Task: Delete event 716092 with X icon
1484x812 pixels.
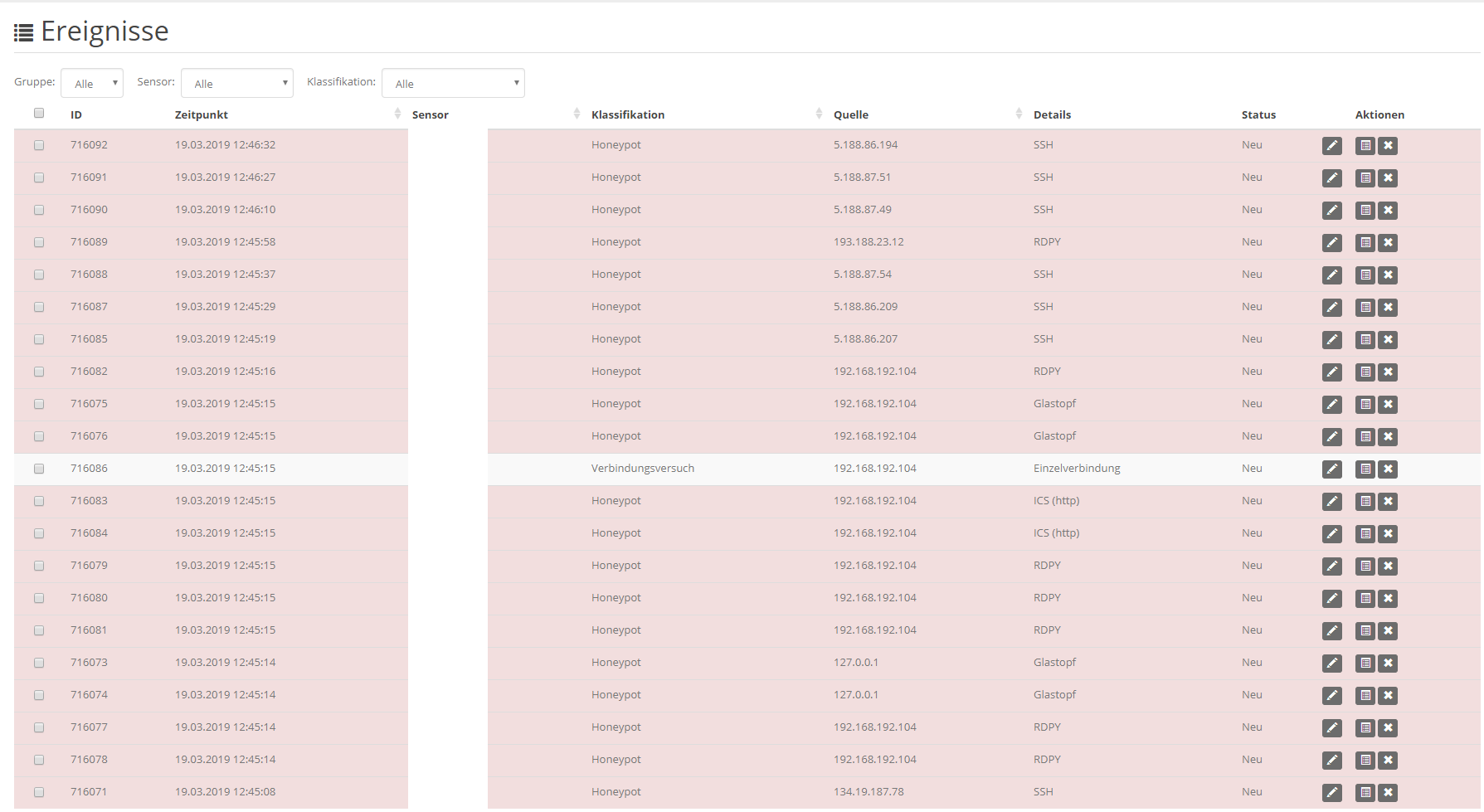Action: click(1388, 146)
